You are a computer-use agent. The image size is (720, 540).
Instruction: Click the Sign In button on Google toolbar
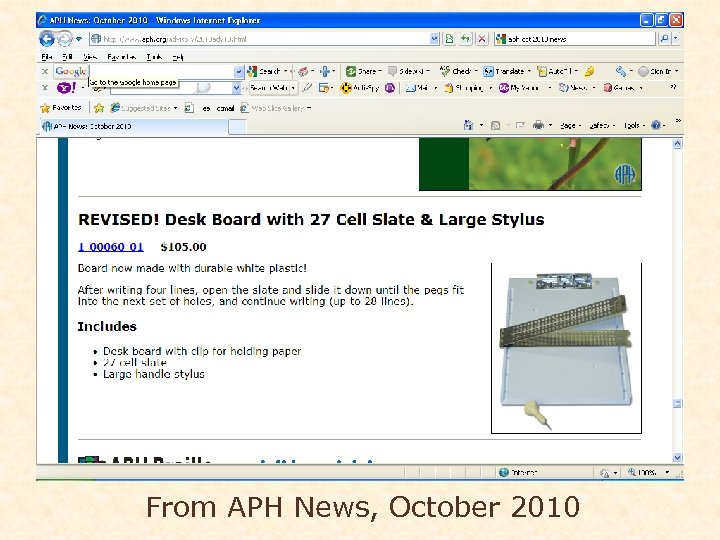(658, 71)
